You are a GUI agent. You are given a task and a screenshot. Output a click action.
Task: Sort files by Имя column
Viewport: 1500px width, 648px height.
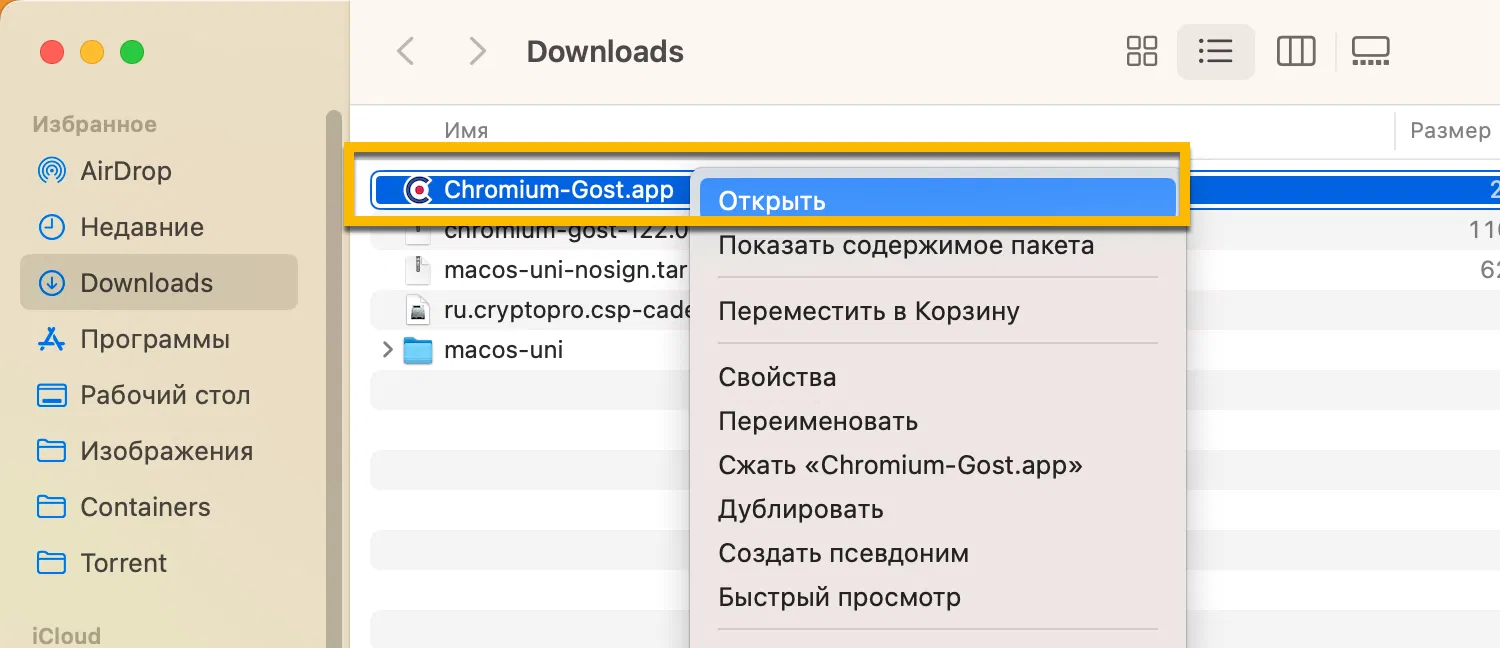coord(466,130)
